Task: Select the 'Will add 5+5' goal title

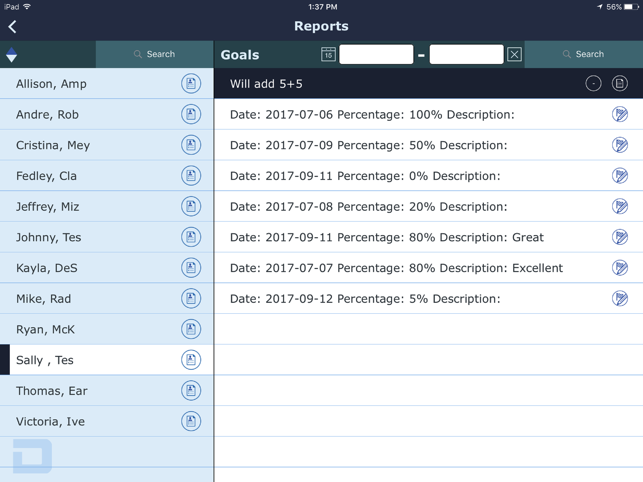Action: pyautogui.click(x=266, y=84)
